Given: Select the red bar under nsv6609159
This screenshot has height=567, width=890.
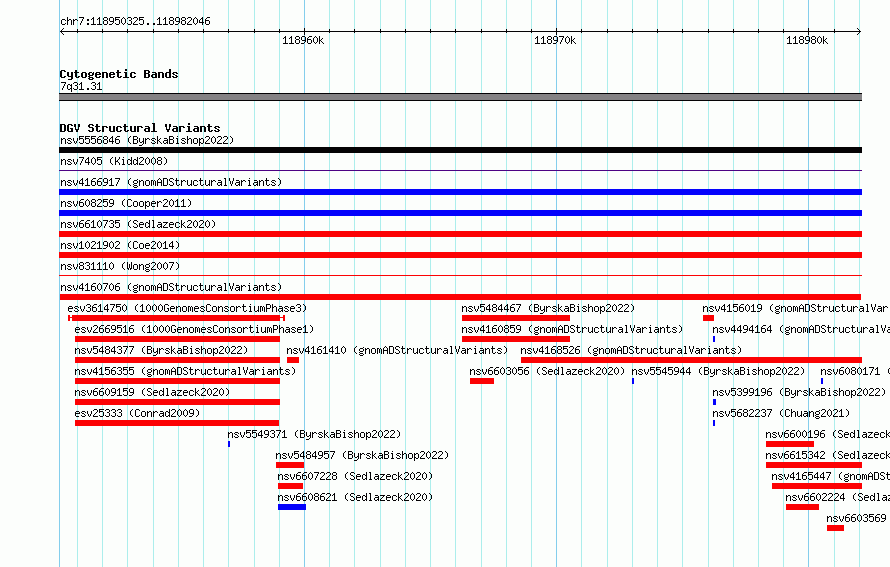Looking at the screenshot, I should 177,402.
